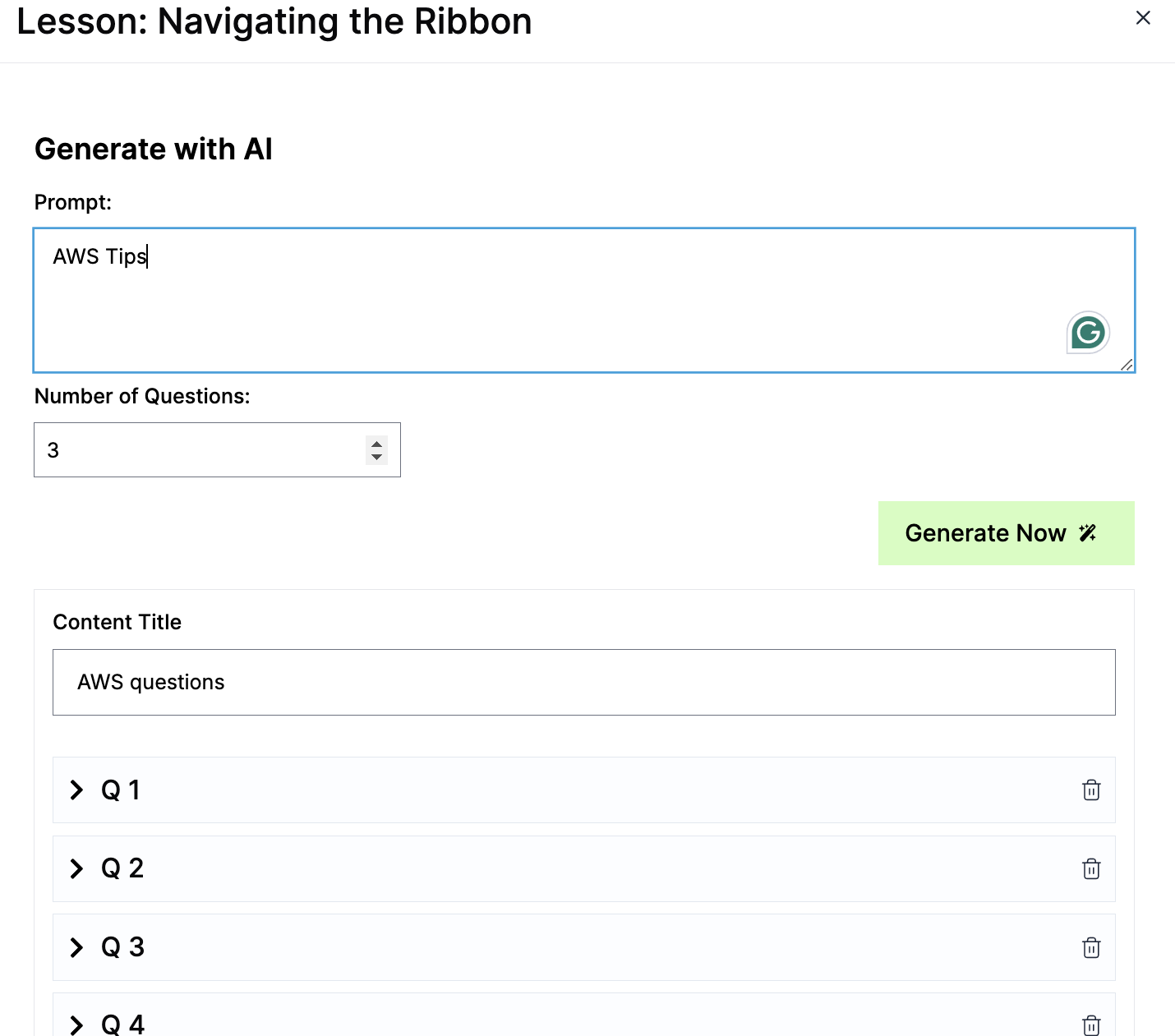Screen dimensions: 1175x1036
Task: Click the magic wand icon on Generate Now
Action: [x=1088, y=533]
